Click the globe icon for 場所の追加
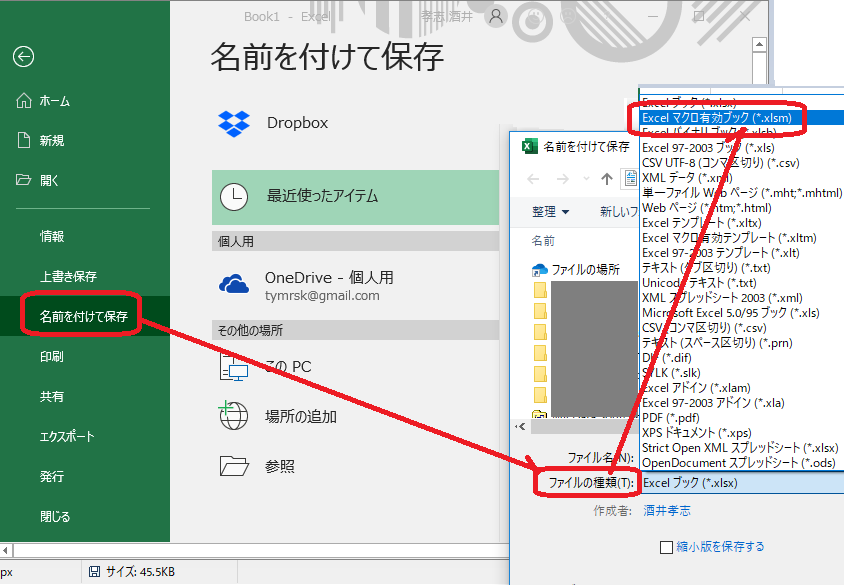This screenshot has width=844, height=586. pos(234,416)
